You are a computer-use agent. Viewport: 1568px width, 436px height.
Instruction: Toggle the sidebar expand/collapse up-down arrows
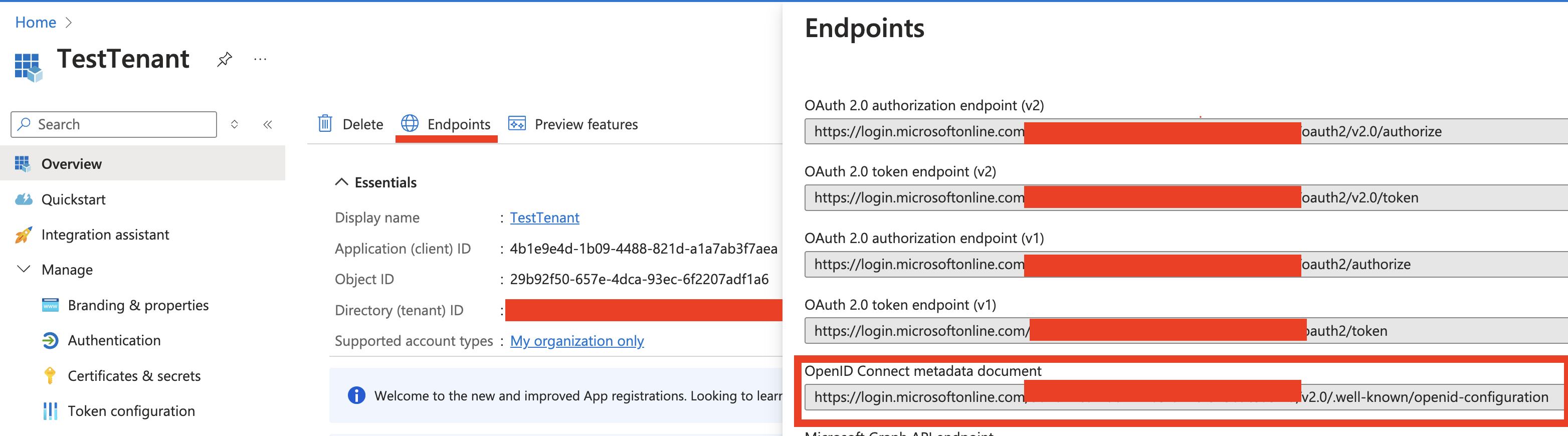point(235,124)
